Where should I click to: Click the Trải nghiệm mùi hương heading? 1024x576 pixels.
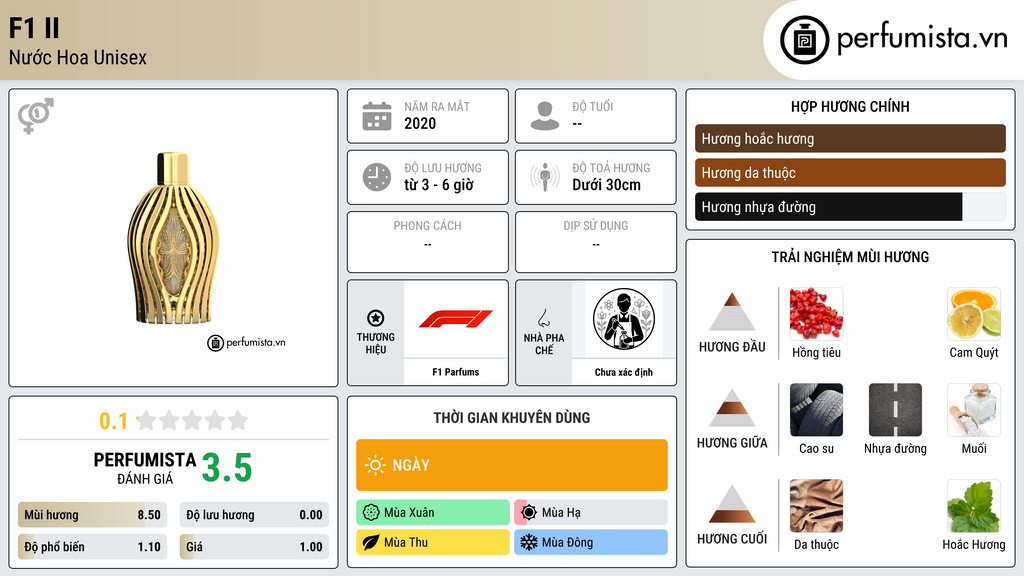(x=850, y=257)
